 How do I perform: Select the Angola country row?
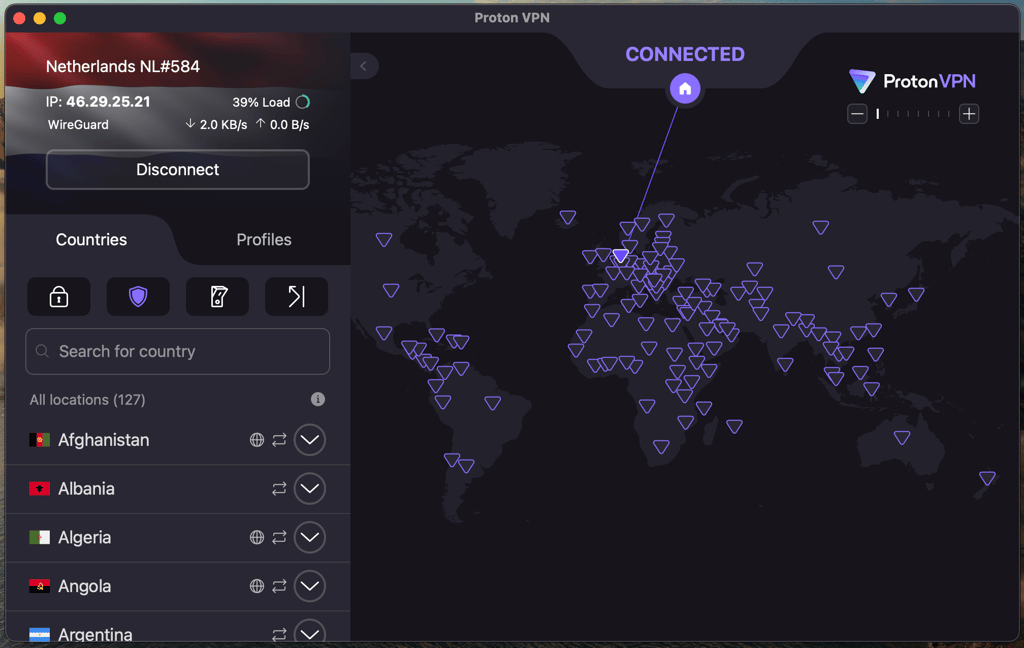click(178, 587)
